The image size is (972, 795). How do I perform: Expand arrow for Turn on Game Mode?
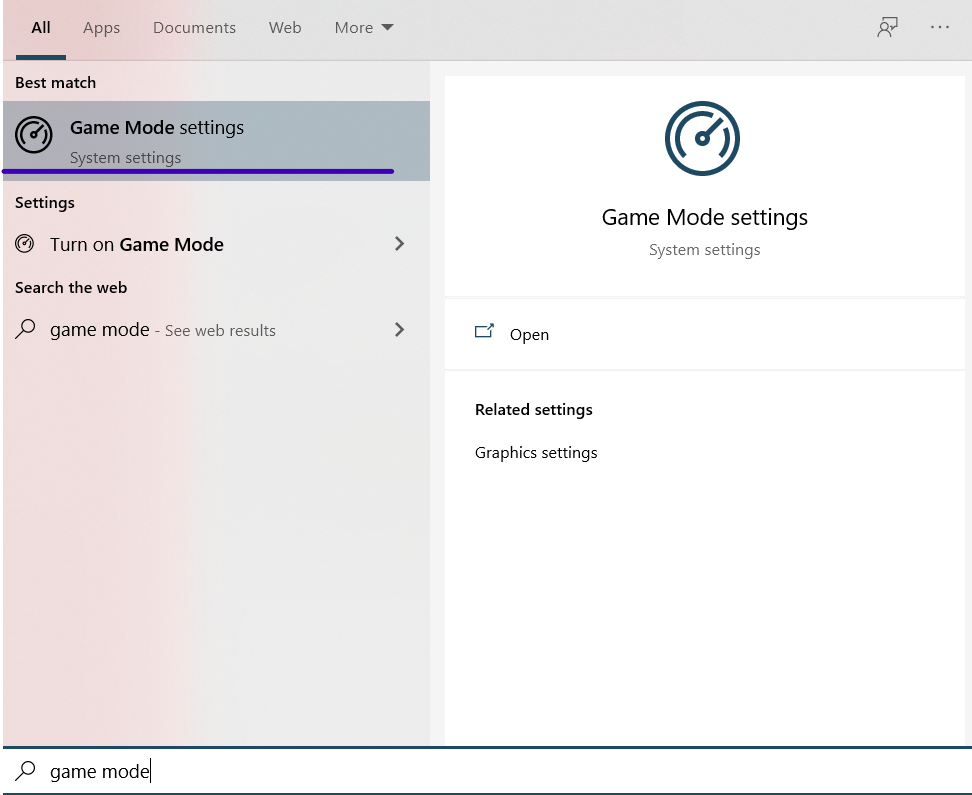(399, 244)
